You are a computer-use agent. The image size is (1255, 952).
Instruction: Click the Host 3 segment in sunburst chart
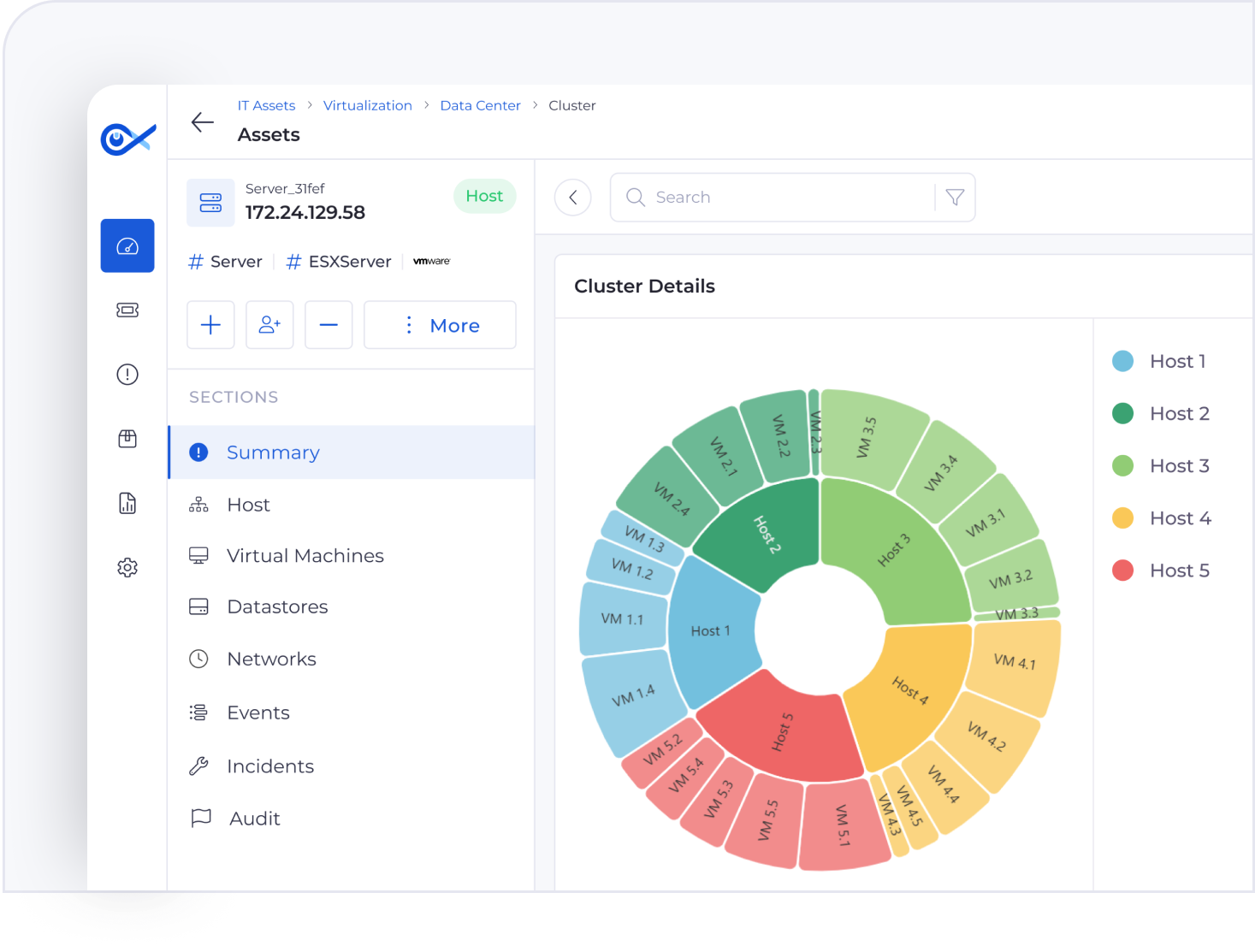(x=894, y=551)
